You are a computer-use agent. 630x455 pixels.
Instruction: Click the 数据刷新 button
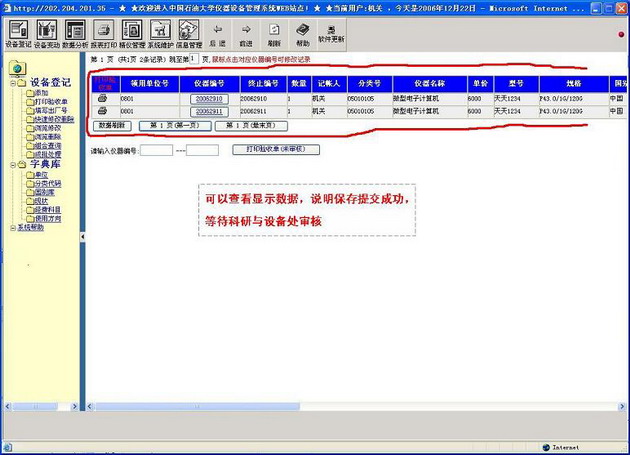[112, 126]
